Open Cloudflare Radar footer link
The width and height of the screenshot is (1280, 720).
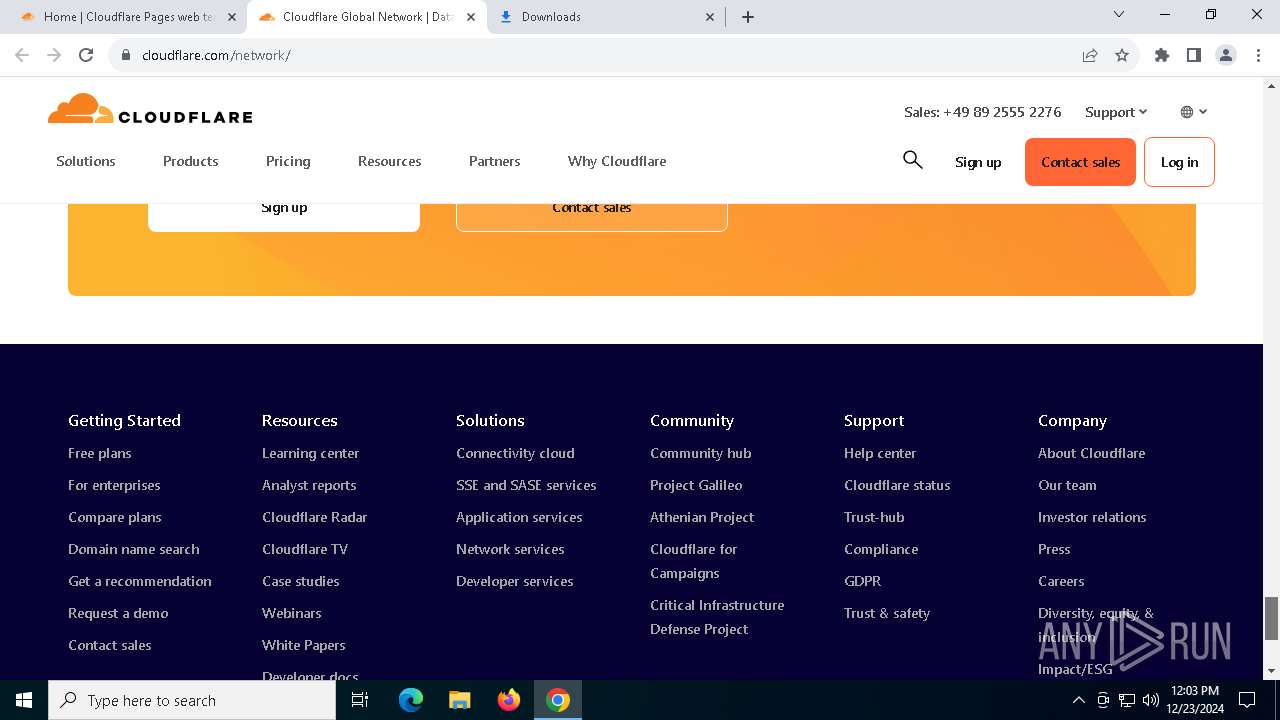pyautogui.click(x=315, y=517)
